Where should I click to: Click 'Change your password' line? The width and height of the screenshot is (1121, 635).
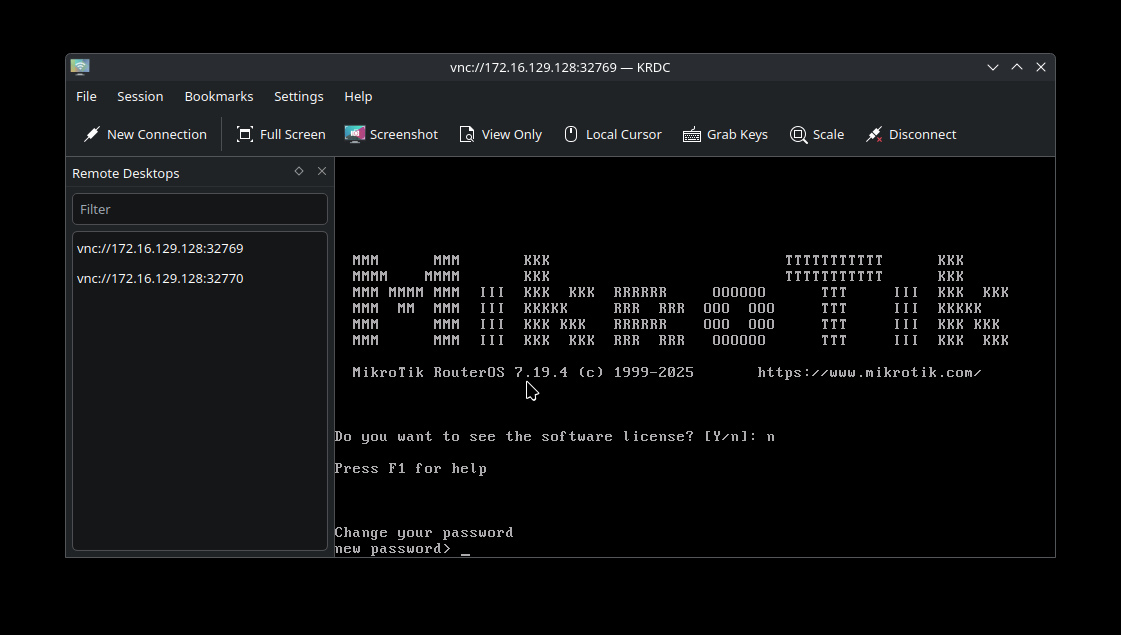424,533
